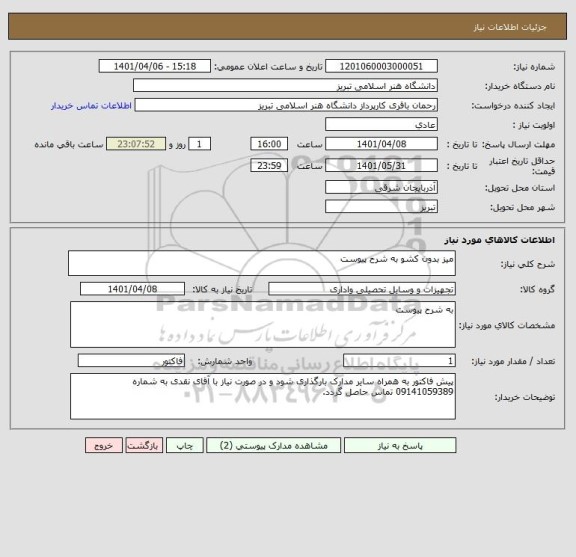Viewport: 576px width, 557px height.
Task: Click goods group field تجهیزات و وسایل تحصیلی
Action: pos(362,289)
